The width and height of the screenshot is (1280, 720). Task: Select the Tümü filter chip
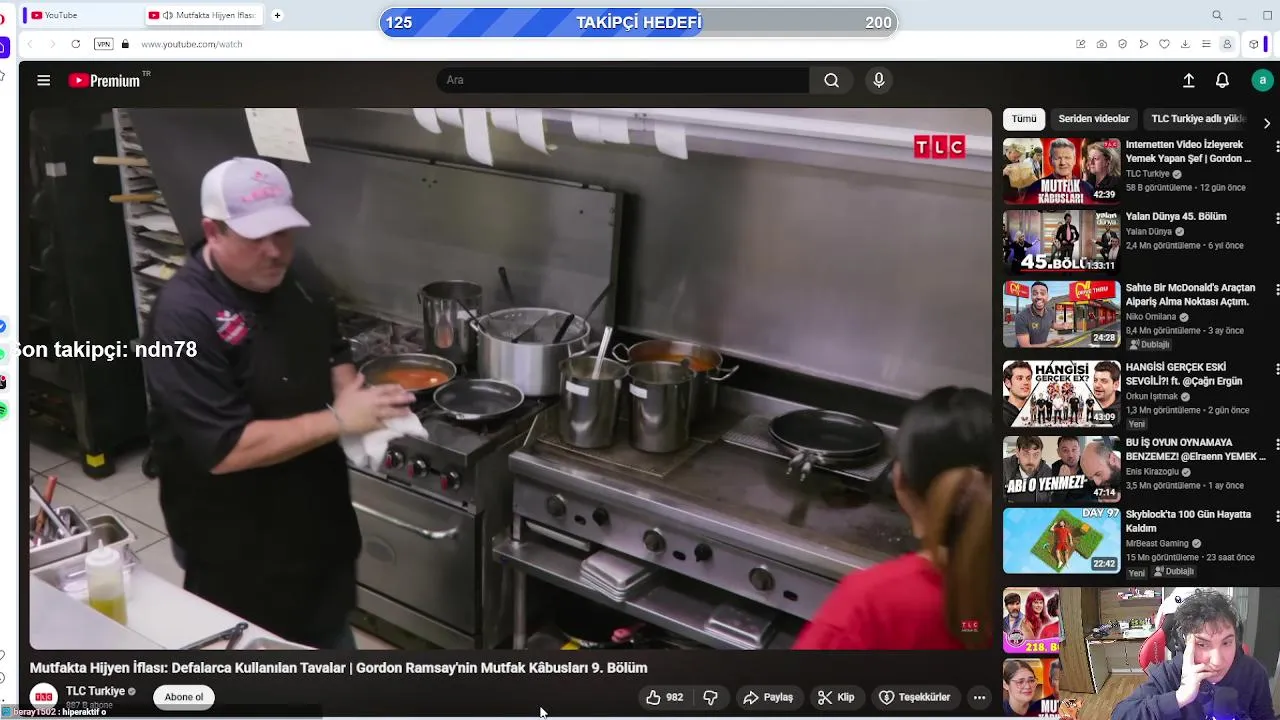pos(1024,118)
